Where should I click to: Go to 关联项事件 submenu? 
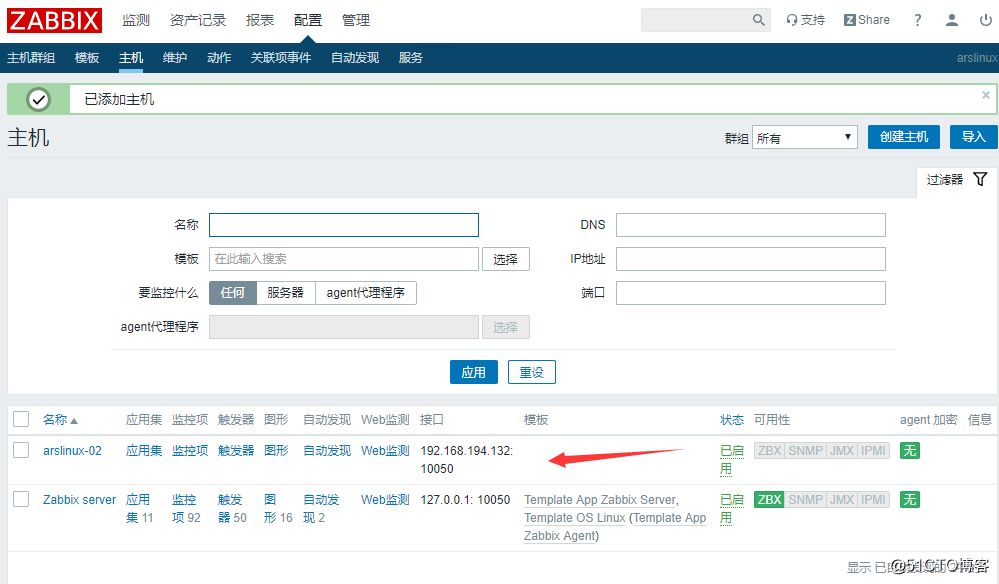point(280,58)
